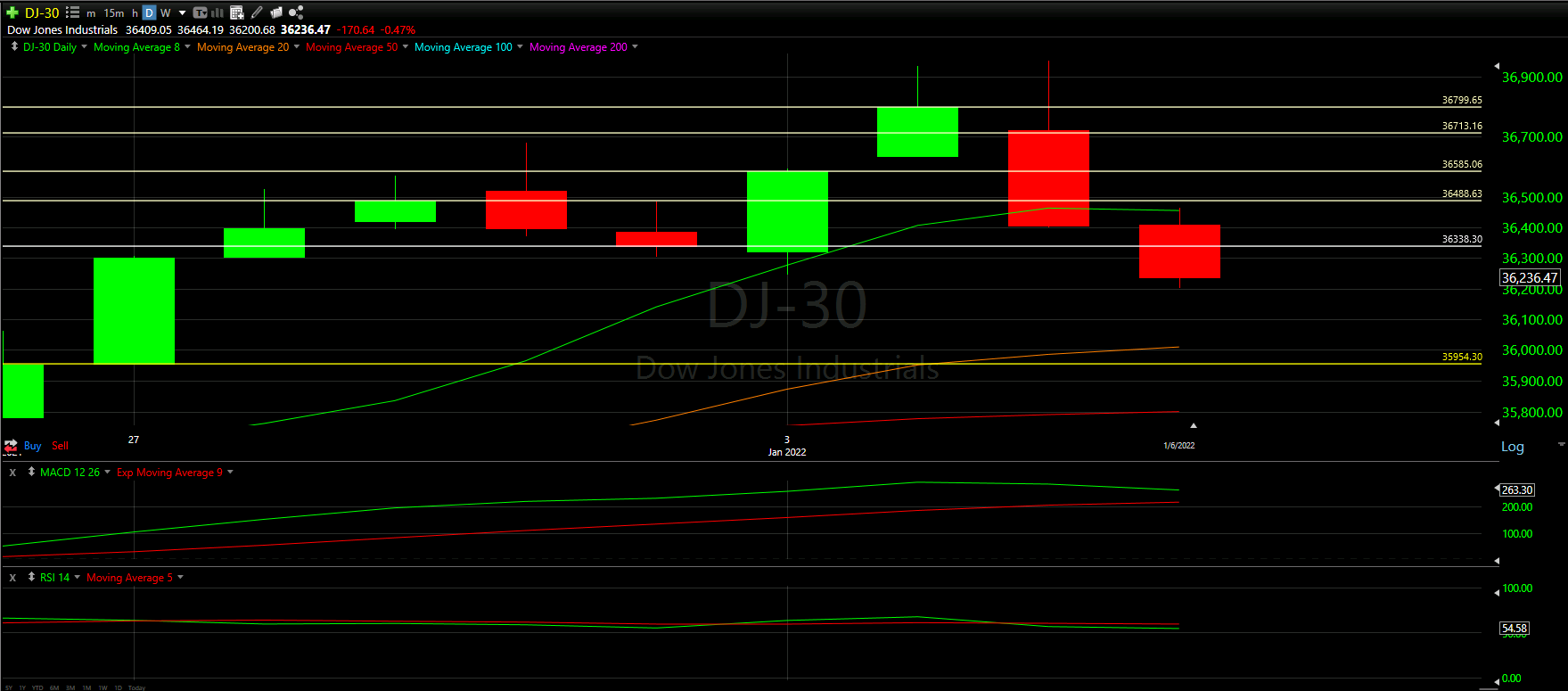Open the symbol list icon next to DJ-30

click(x=72, y=12)
